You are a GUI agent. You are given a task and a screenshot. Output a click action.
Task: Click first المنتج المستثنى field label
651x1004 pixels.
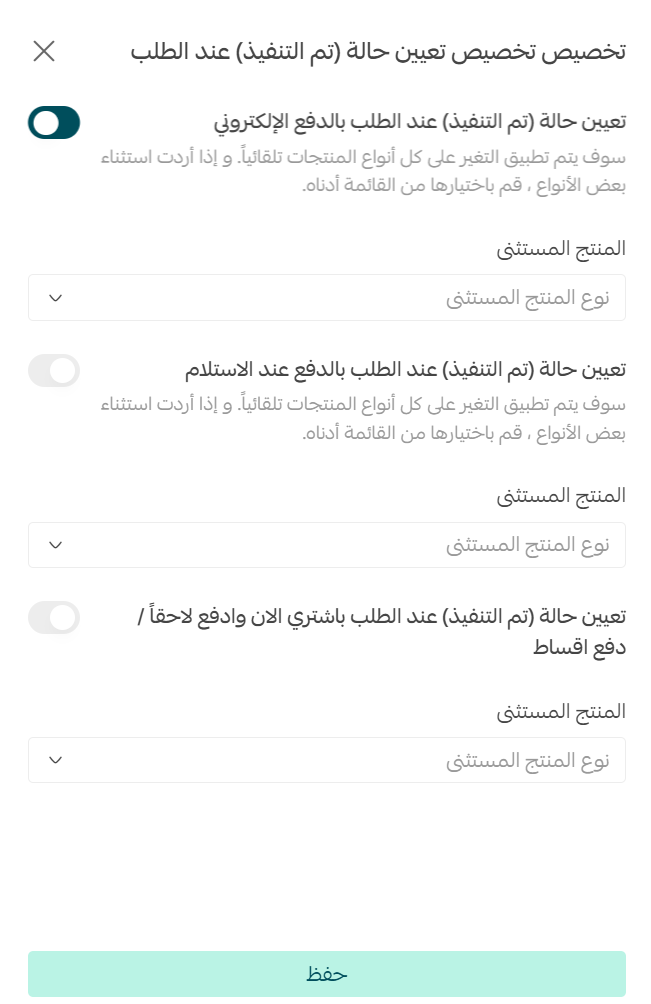click(x=561, y=248)
